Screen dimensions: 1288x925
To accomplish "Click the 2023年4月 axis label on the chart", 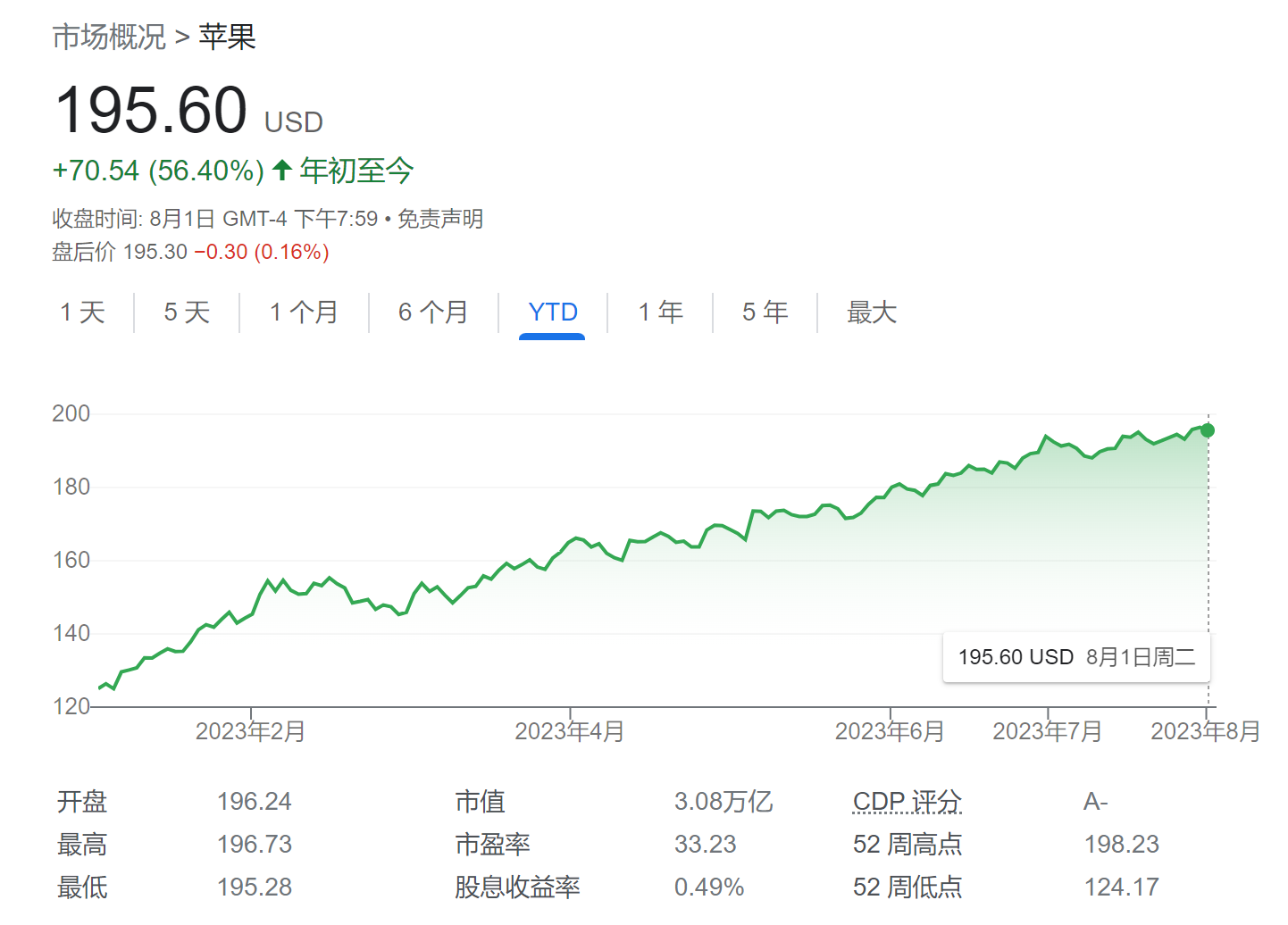I will (x=570, y=730).
